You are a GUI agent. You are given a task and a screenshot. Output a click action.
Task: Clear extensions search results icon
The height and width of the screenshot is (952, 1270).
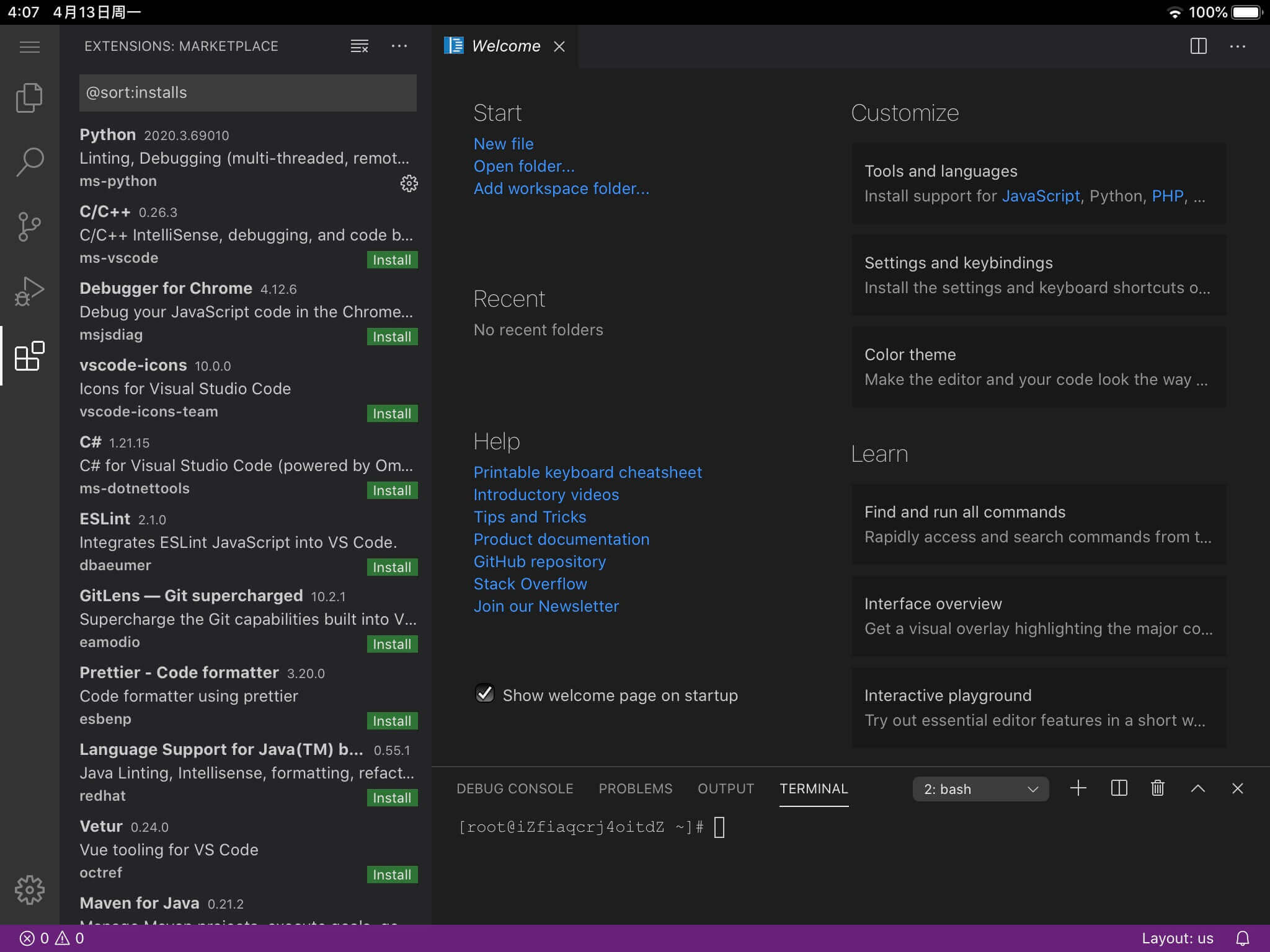pyautogui.click(x=360, y=46)
